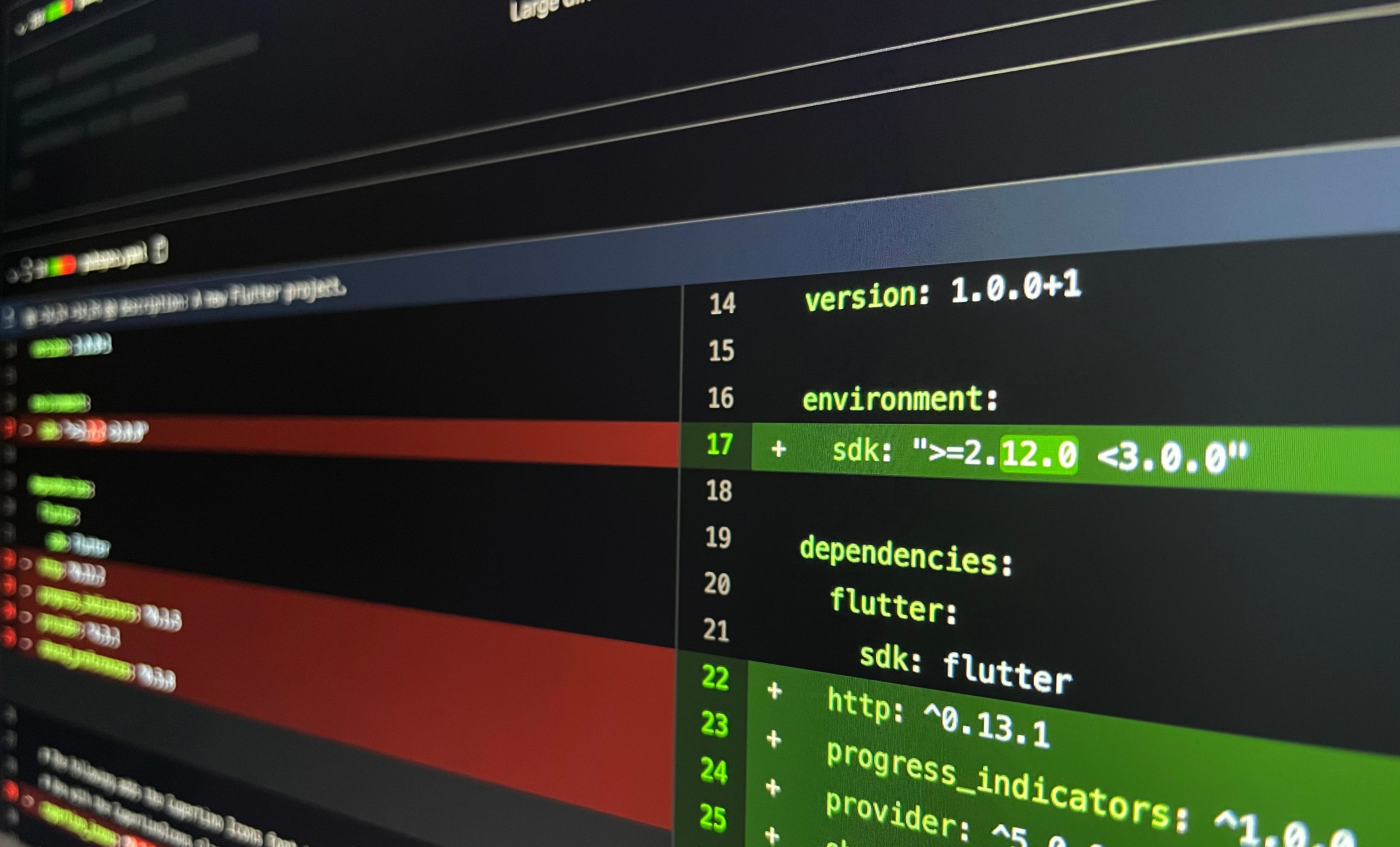
Task: Click the green square in the diff stat indicator
Action: [x=53, y=266]
